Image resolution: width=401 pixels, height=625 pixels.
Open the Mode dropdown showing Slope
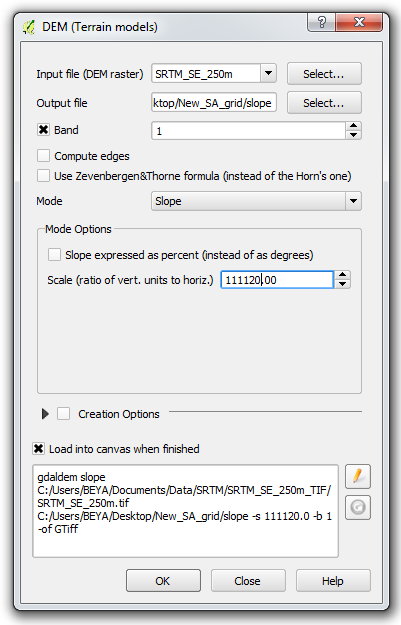point(353,201)
